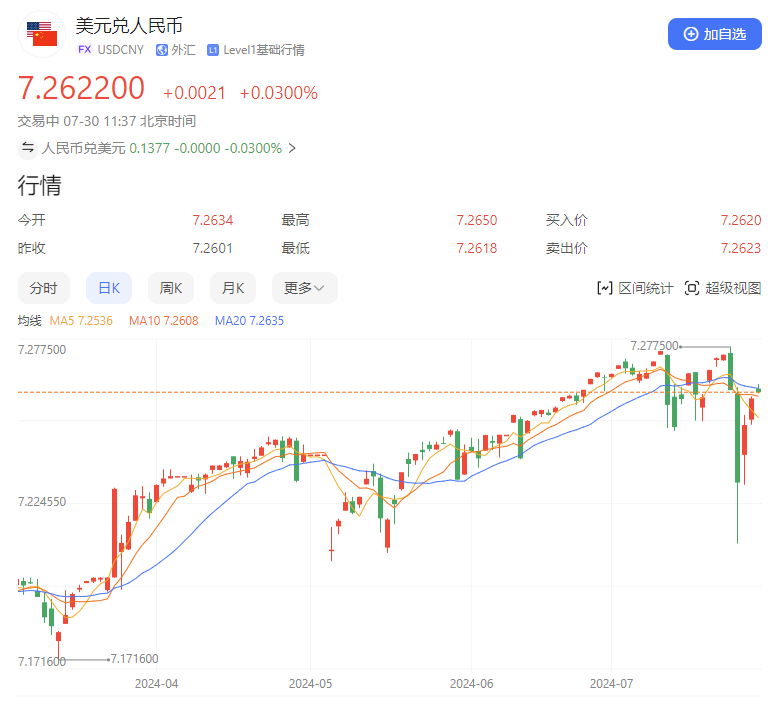This screenshot has width=784, height=706.
Task: Click the current price 7.262200
Action: [x=81, y=88]
